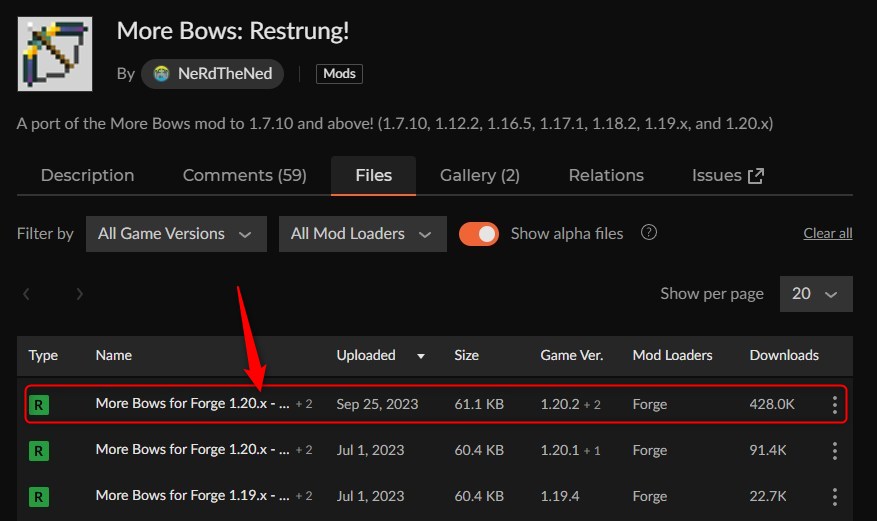Click the sort arrow beside Uploaded
The width and height of the screenshot is (877, 521).
(421, 356)
